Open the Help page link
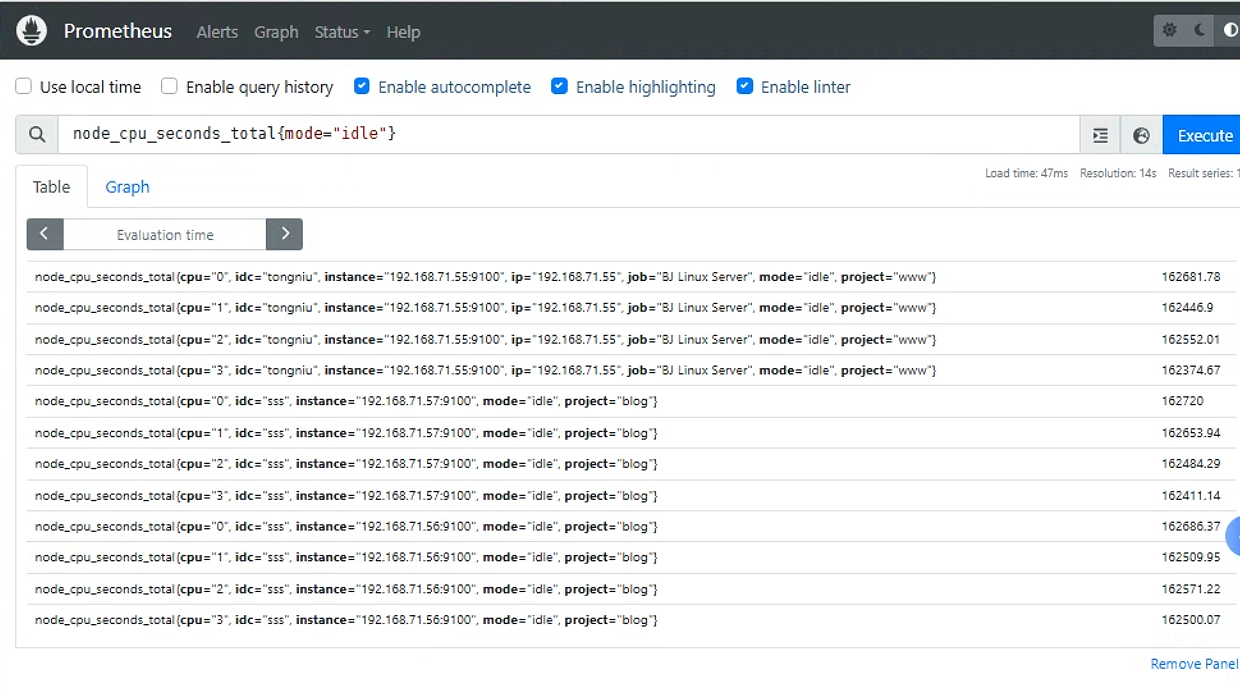The width and height of the screenshot is (1240, 689). pyautogui.click(x=403, y=32)
